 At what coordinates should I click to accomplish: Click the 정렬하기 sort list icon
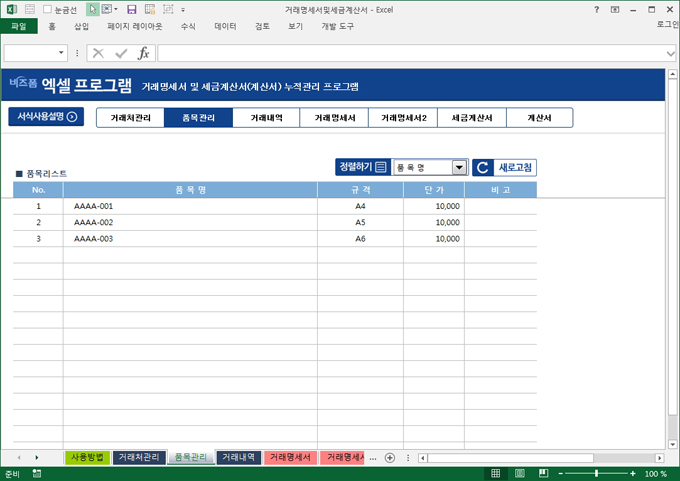tap(380, 167)
